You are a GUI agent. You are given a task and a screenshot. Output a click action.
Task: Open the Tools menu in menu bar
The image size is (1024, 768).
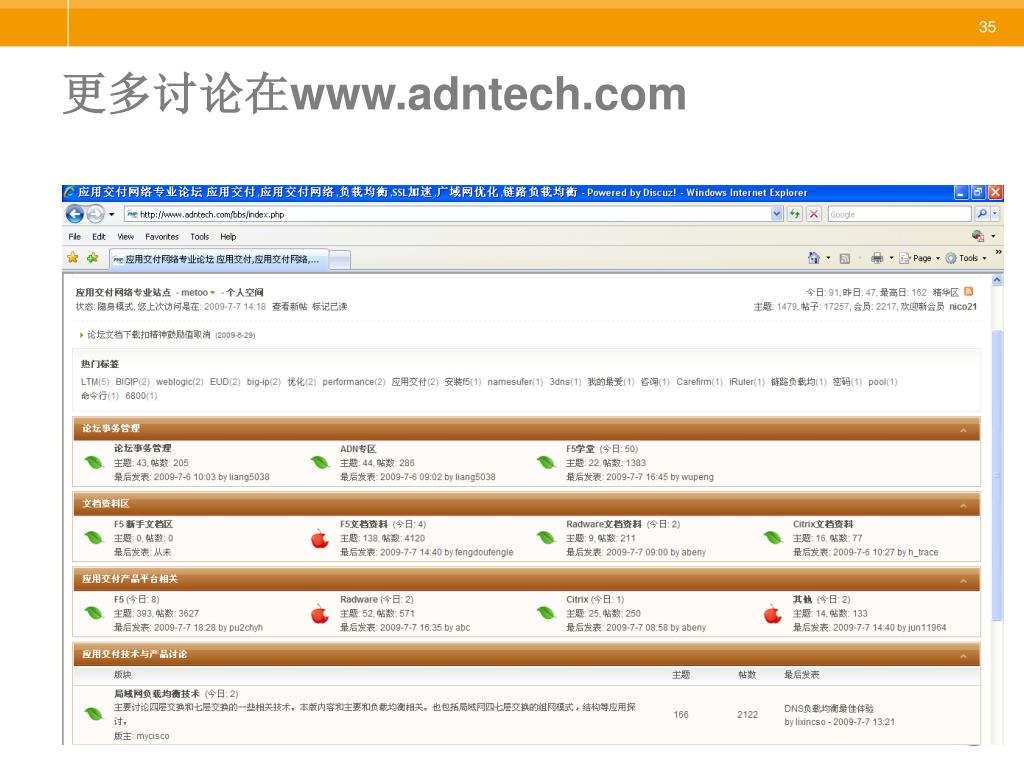(200, 237)
